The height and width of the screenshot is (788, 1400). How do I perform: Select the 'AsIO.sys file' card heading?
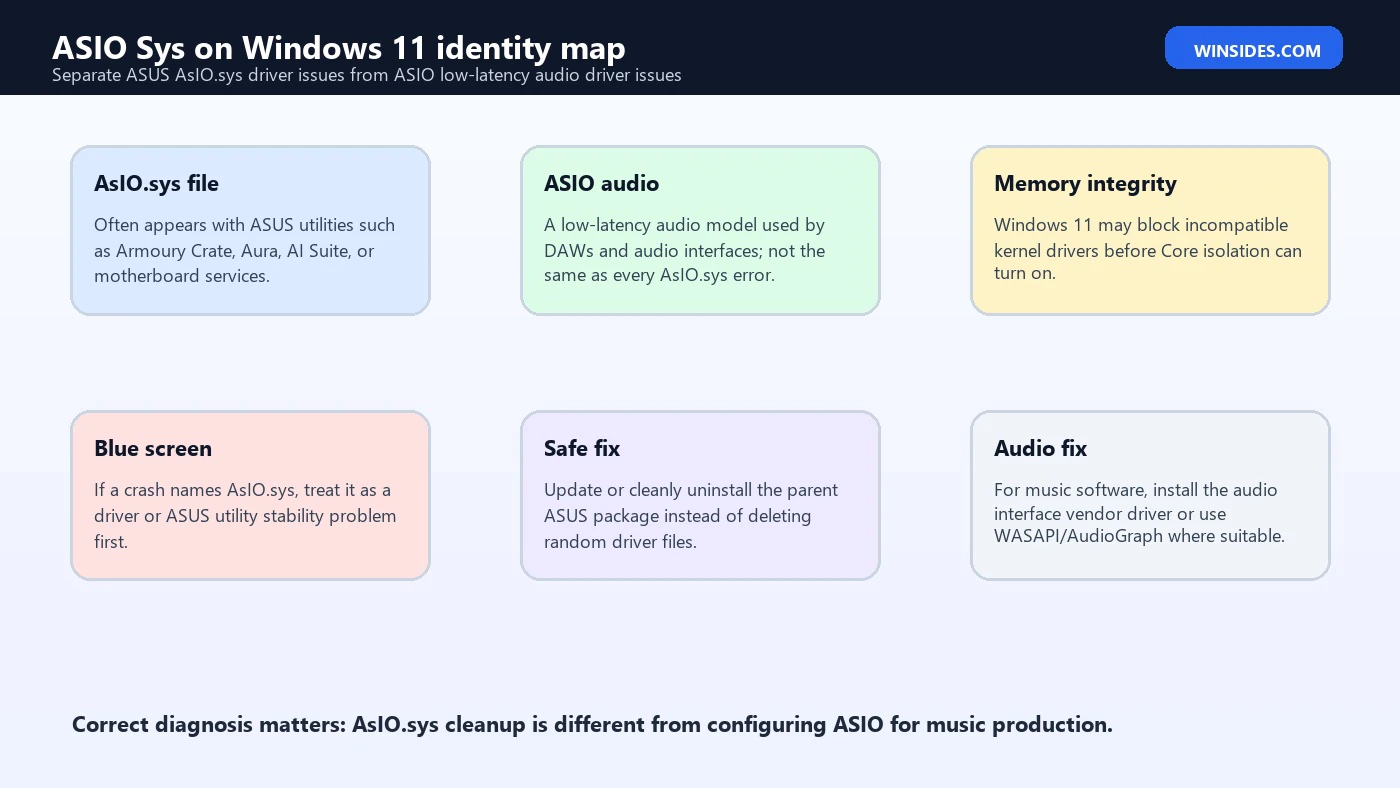pos(156,183)
